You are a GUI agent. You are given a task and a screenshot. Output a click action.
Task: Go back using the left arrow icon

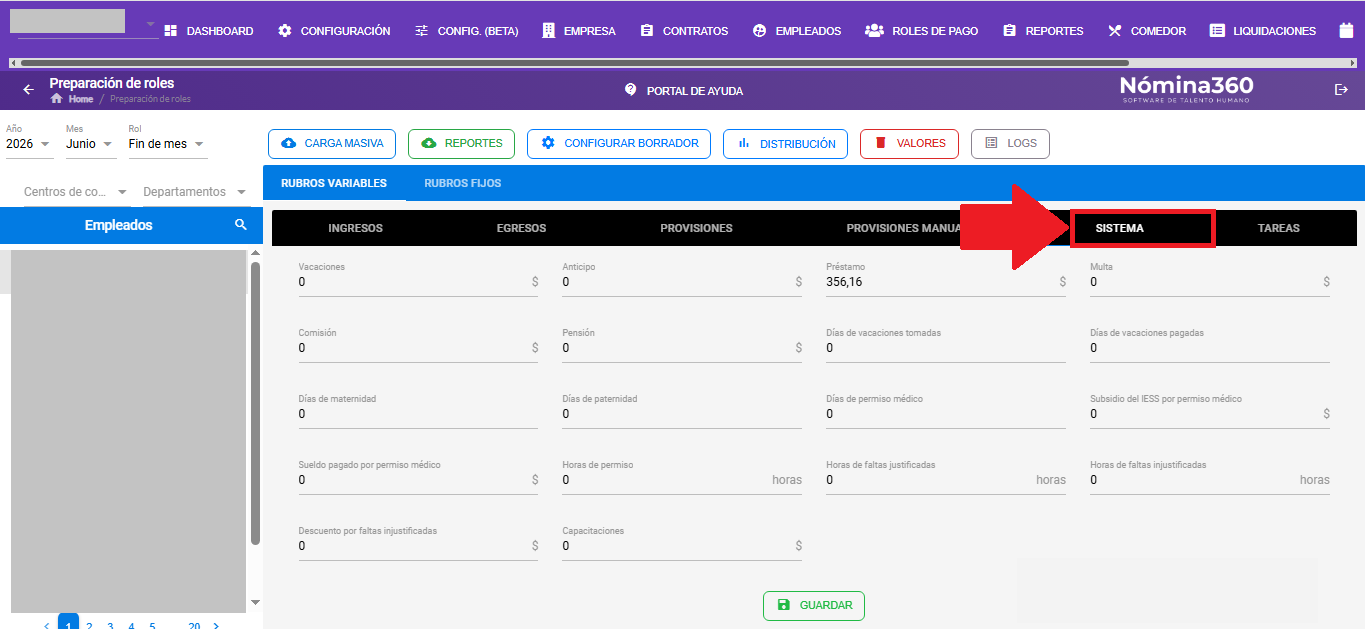28,90
